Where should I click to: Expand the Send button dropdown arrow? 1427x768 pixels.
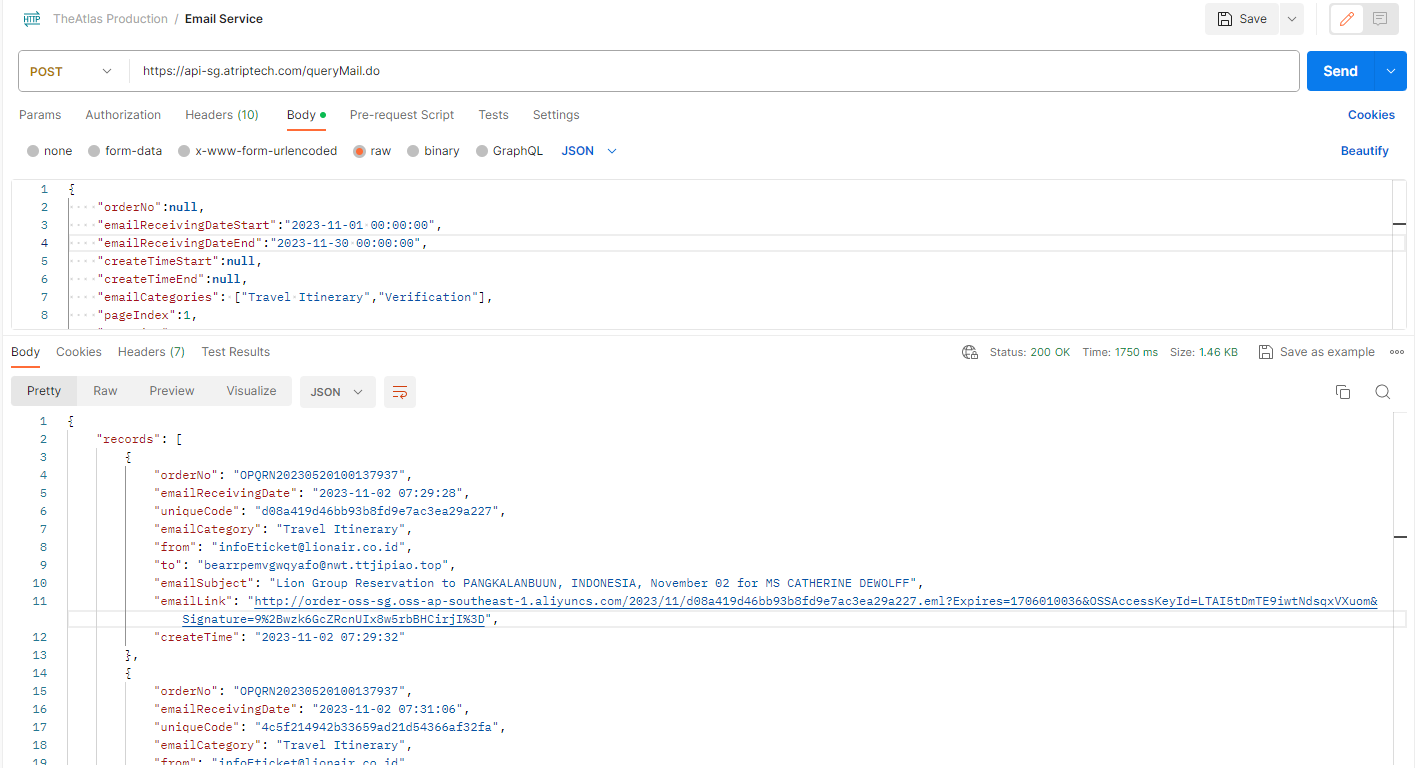(x=1390, y=71)
